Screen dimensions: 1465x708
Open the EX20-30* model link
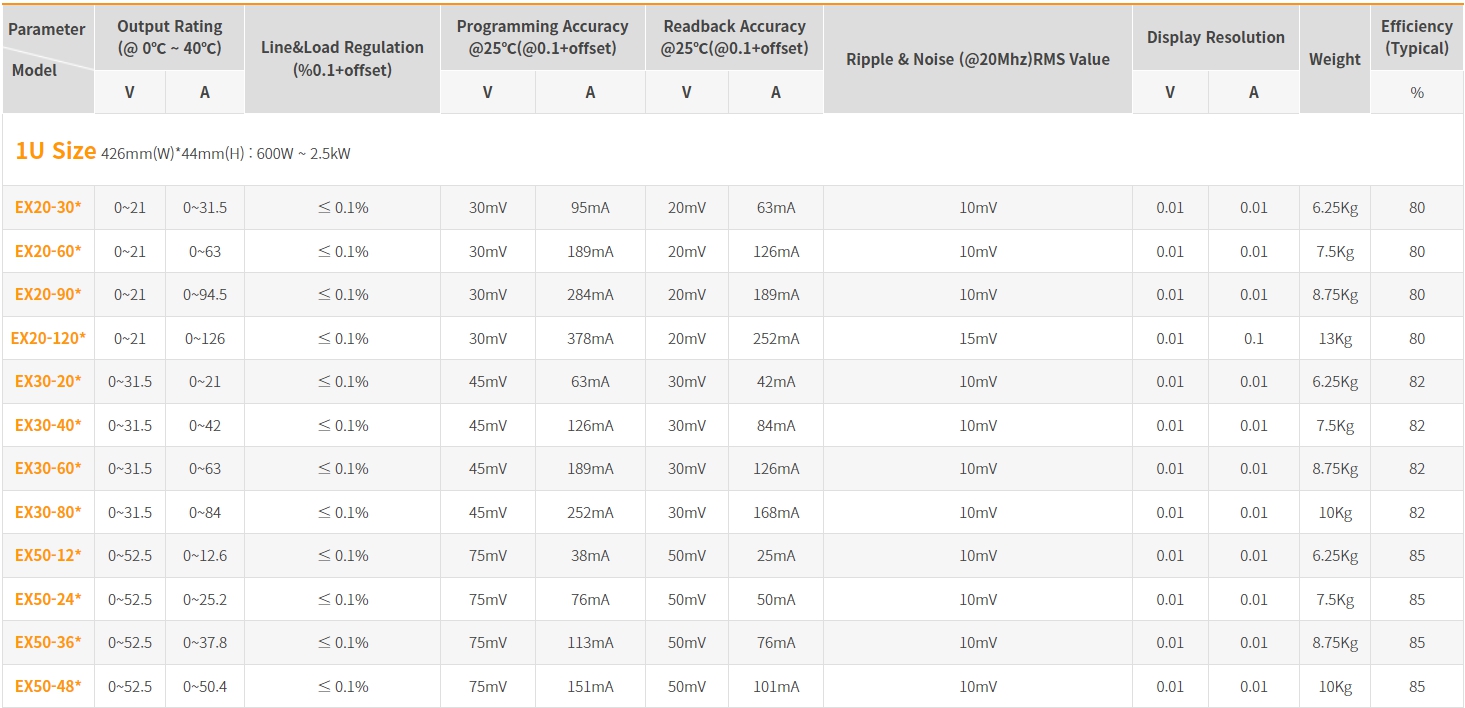click(x=48, y=208)
